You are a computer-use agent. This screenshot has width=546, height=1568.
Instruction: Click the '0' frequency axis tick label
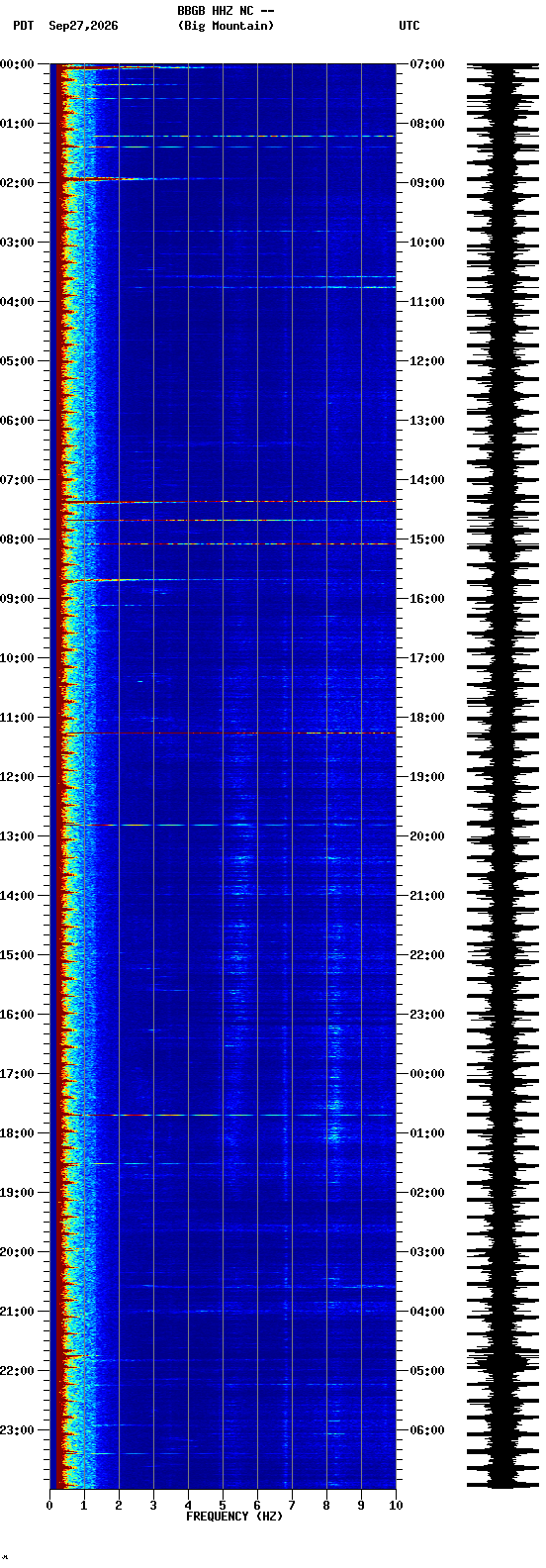pyautogui.click(x=49, y=1506)
